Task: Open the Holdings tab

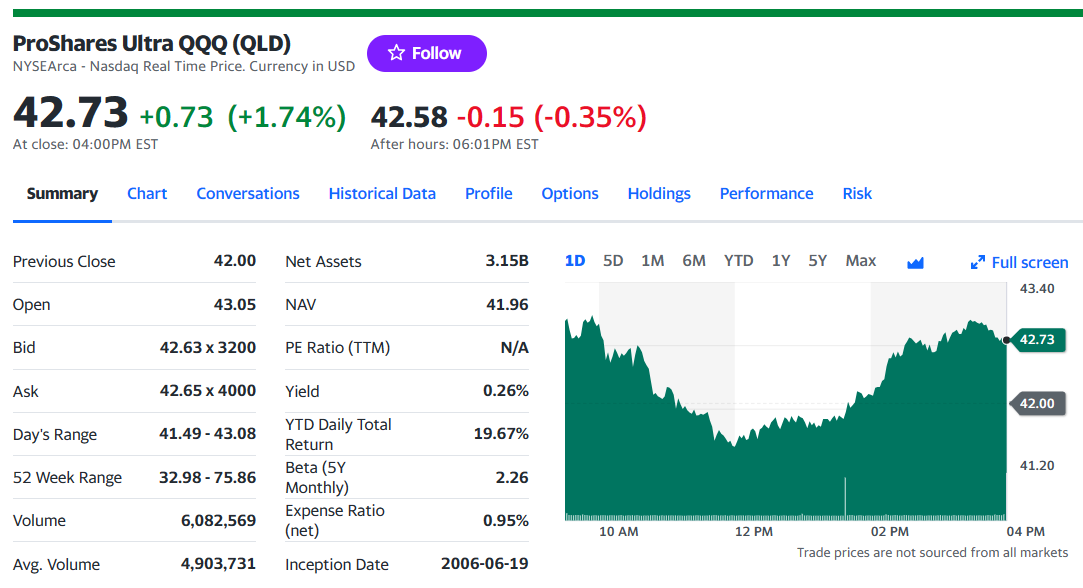Action: click(x=659, y=193)
